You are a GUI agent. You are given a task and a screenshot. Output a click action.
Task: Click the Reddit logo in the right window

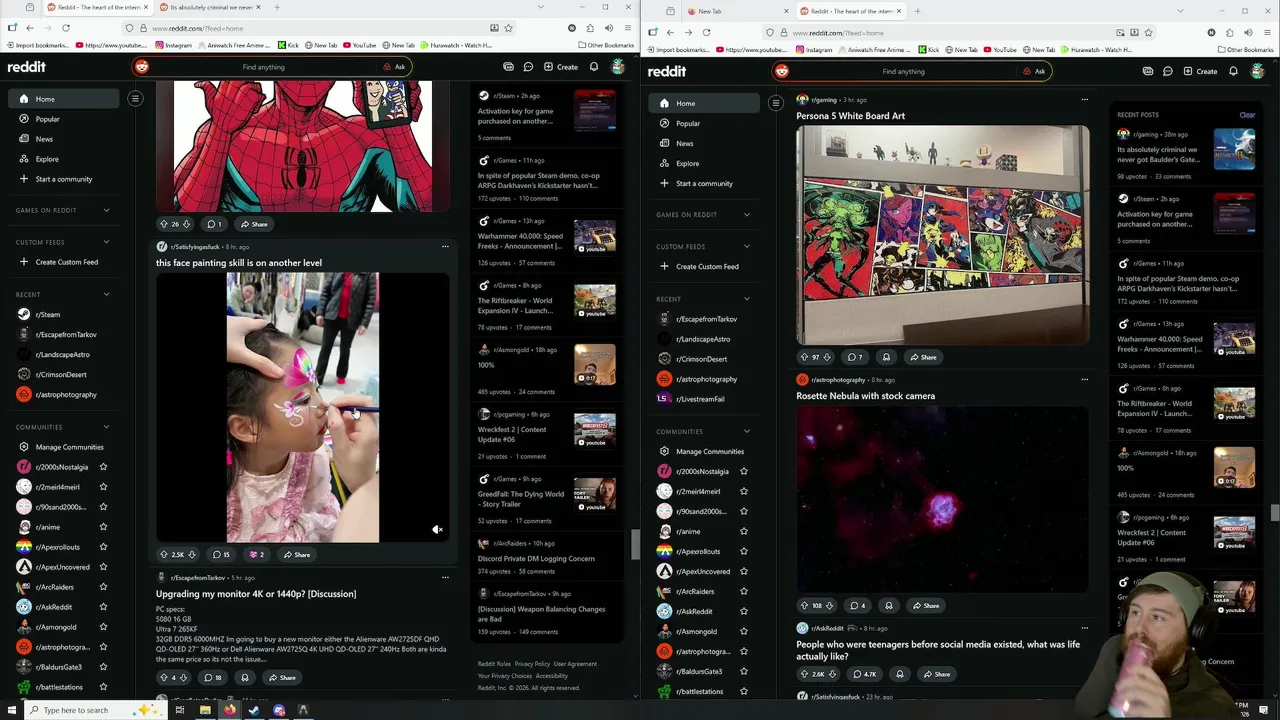[667, 71]
